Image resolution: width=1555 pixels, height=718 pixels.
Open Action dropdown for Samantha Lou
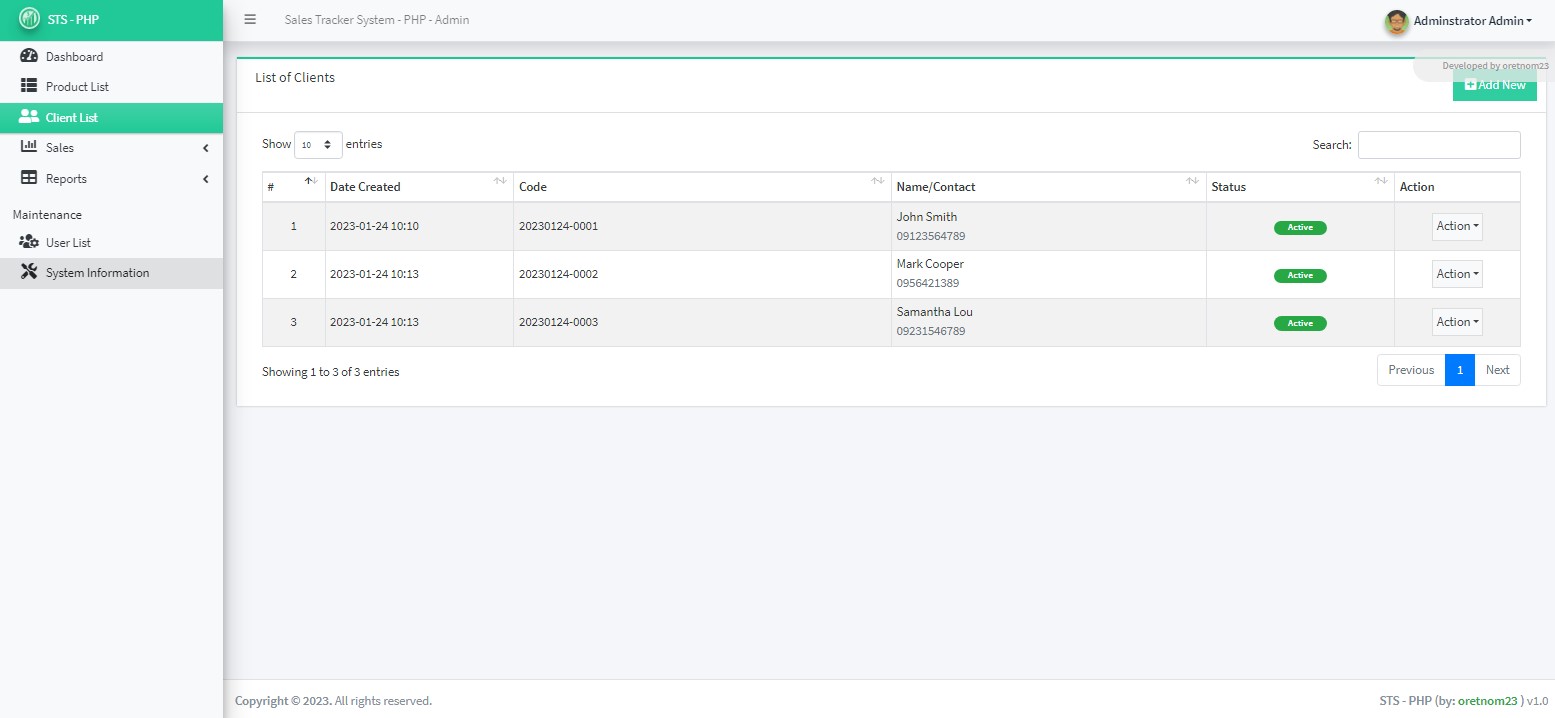point(1457,322)
